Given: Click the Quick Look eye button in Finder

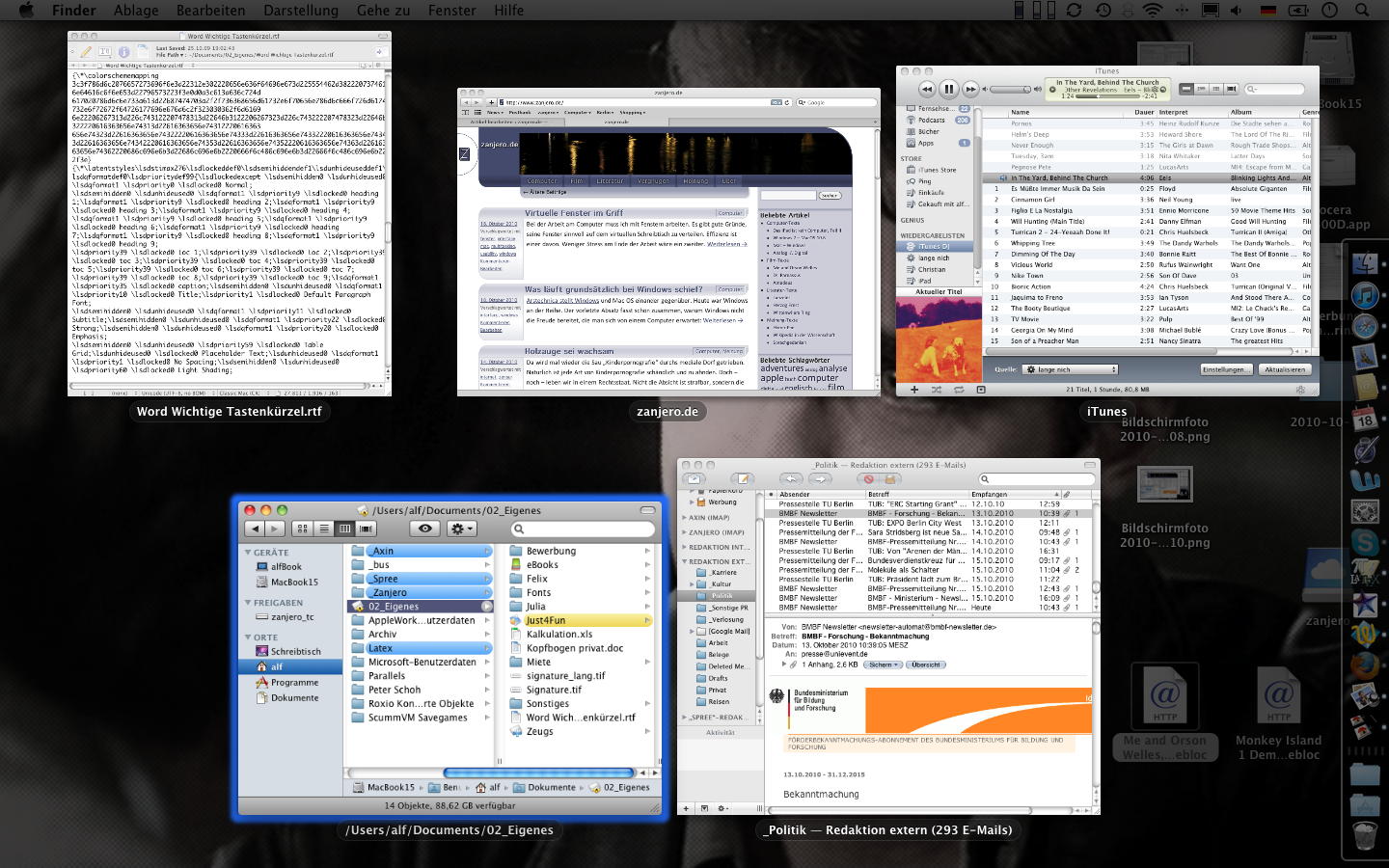Looking at the screenshot, I should pos(424,529).
